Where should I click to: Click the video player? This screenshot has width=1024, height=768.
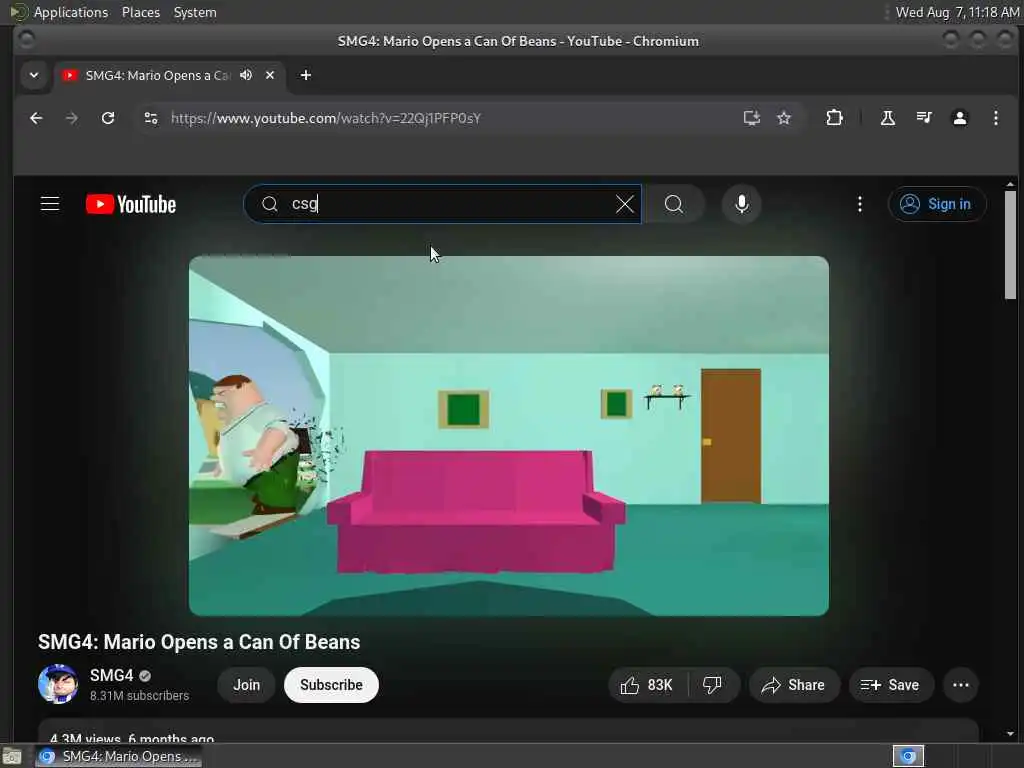point(509,436)
